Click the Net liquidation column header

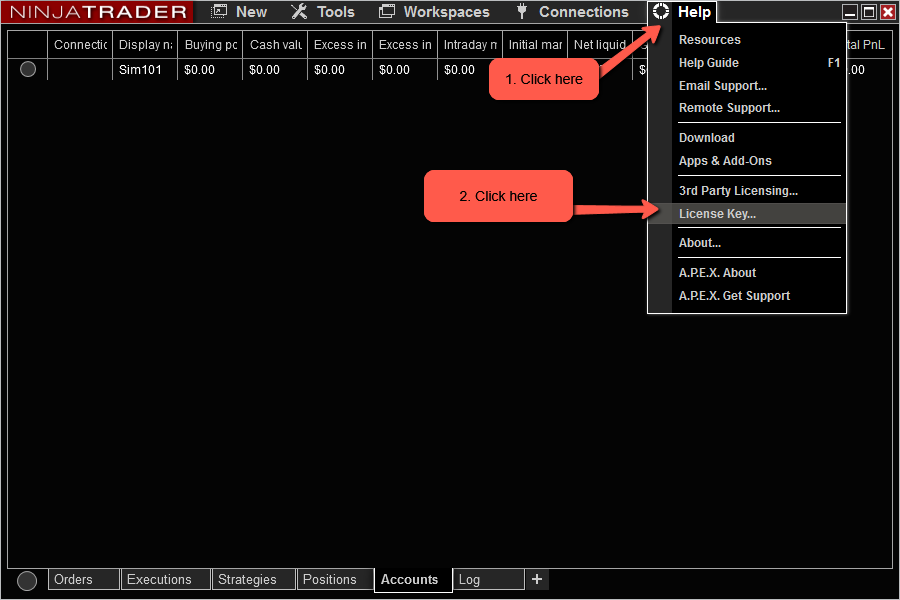tap(600, 45)
